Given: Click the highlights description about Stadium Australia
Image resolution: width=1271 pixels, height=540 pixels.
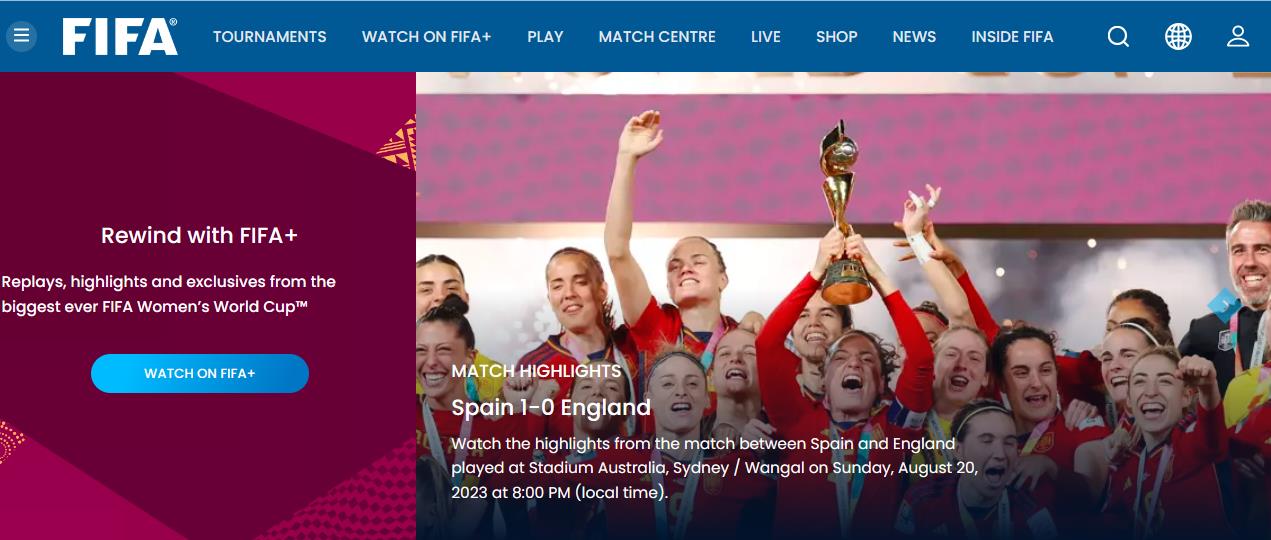Looking at the screenshot, I should [x=715, y=468].
